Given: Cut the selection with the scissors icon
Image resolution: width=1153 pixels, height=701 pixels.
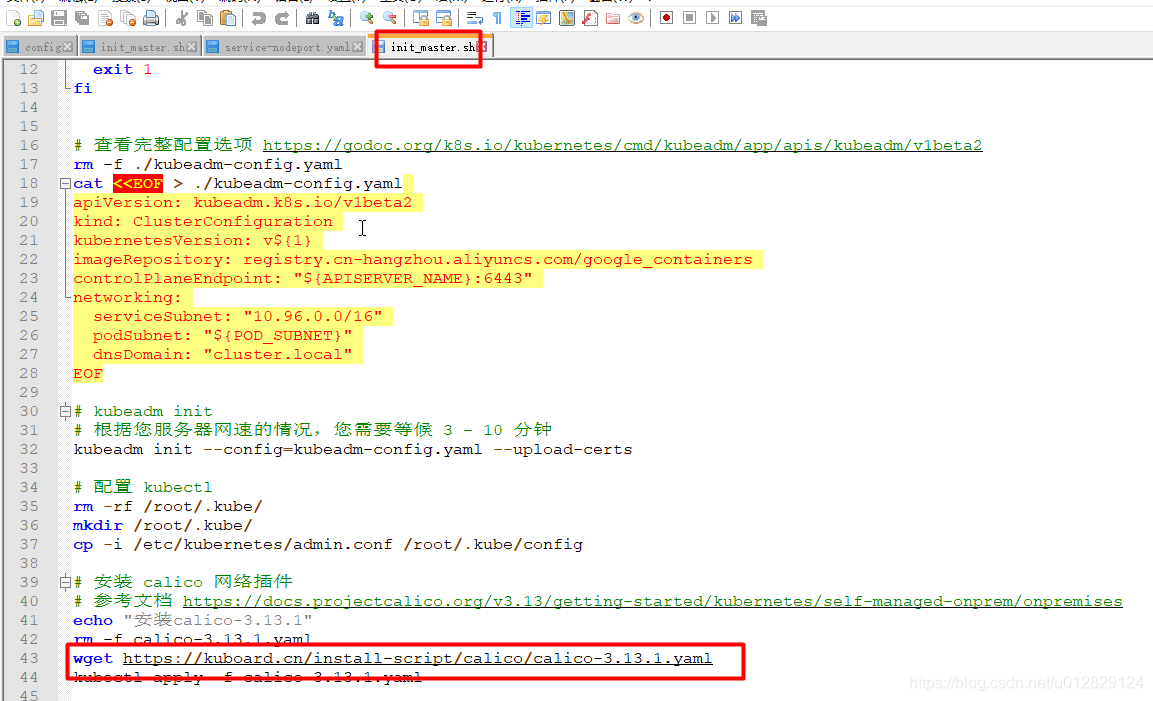Looking at the screenshot, I should pyautogui.click(x=182, y=18).
